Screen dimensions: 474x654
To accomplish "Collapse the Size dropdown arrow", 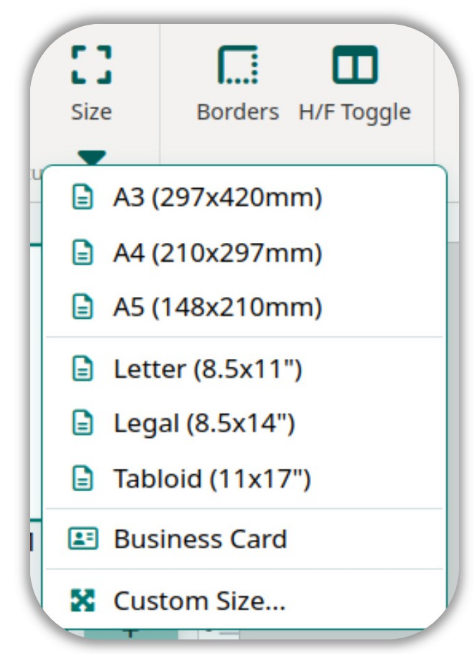I will coord(92,157).
